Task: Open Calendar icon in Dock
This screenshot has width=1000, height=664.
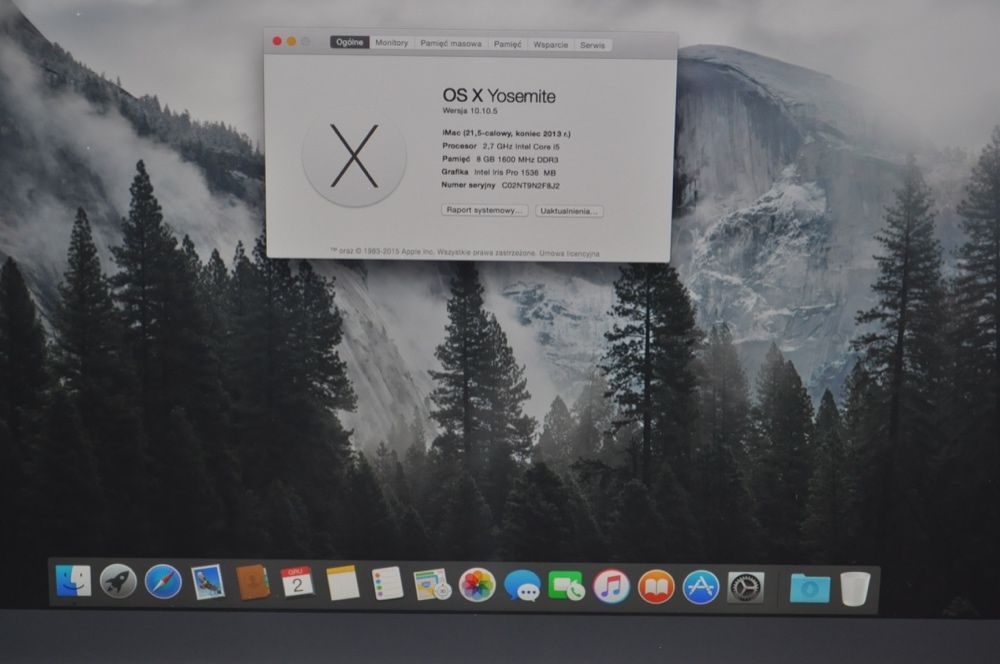Action: [x=297, y=582]
